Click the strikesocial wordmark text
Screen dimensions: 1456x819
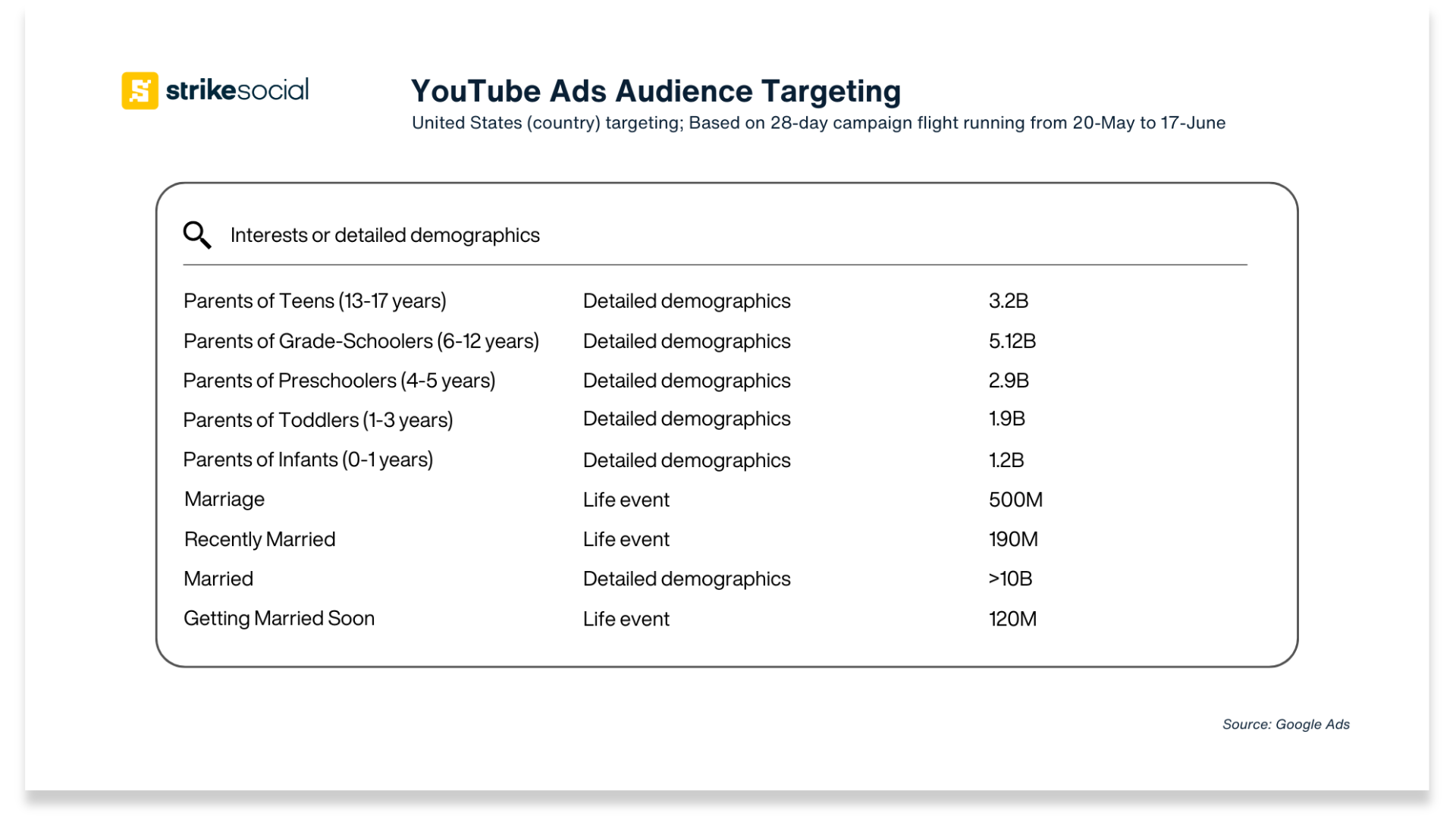(x=237, y=90)
